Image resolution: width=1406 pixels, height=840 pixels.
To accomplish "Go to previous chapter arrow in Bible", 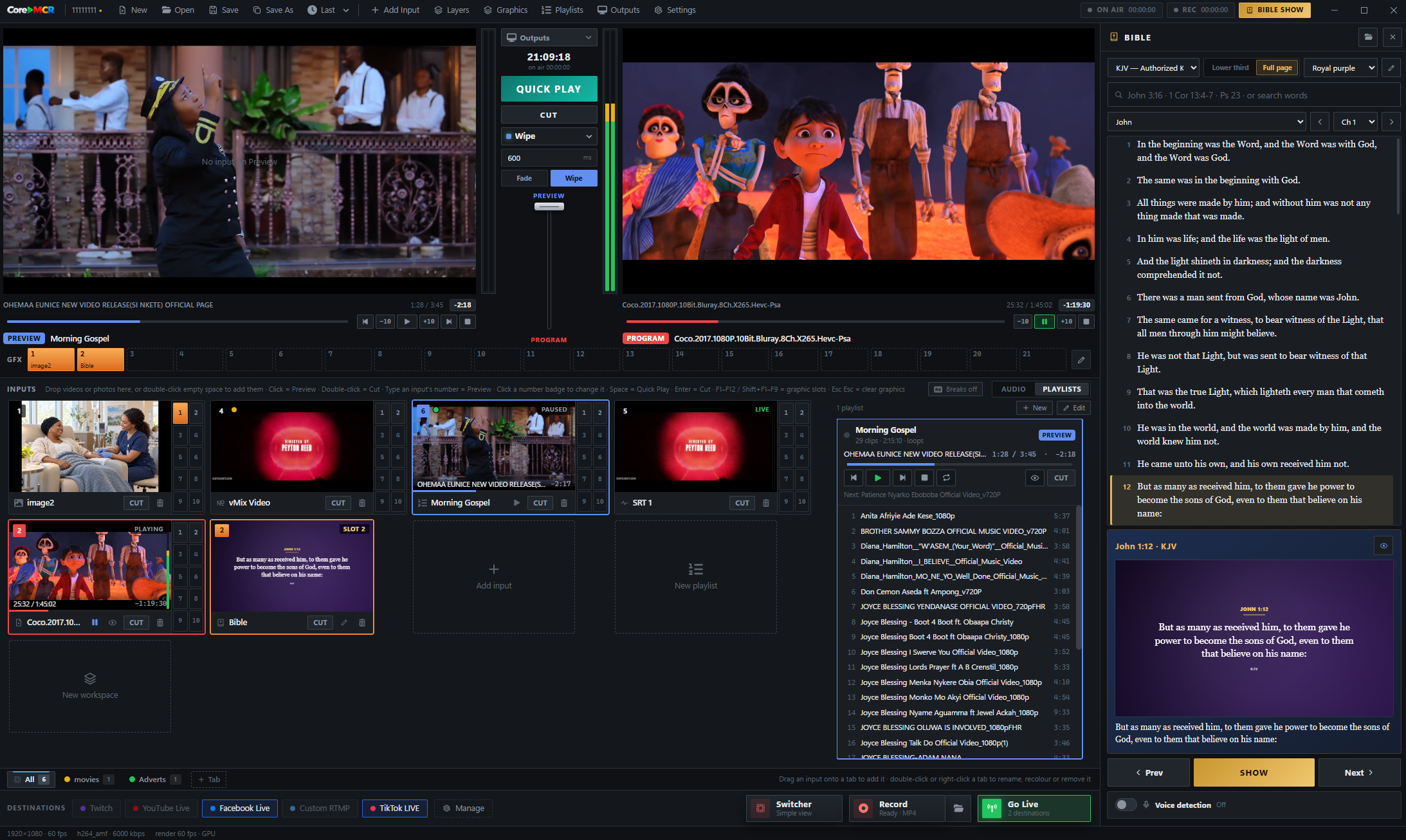I will [x=1320, y=122].
